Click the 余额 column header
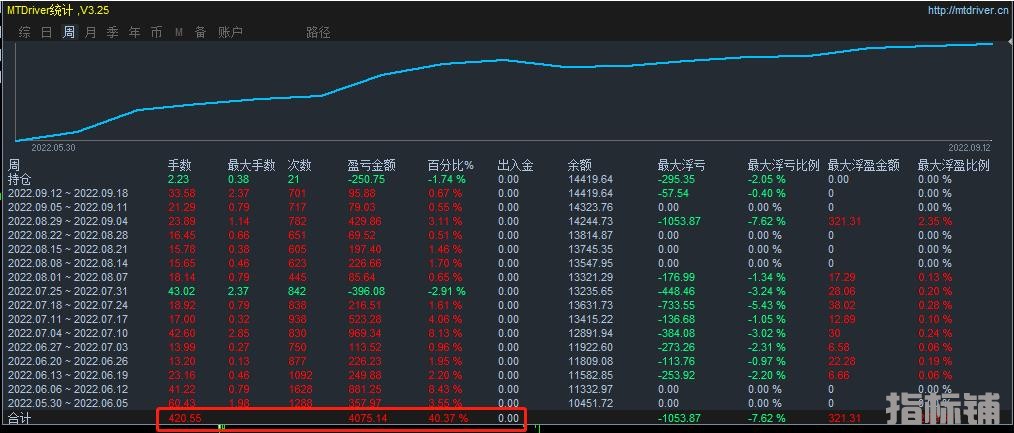The image size is (1014, 433). pyautogui.click(x=579, y=165)
